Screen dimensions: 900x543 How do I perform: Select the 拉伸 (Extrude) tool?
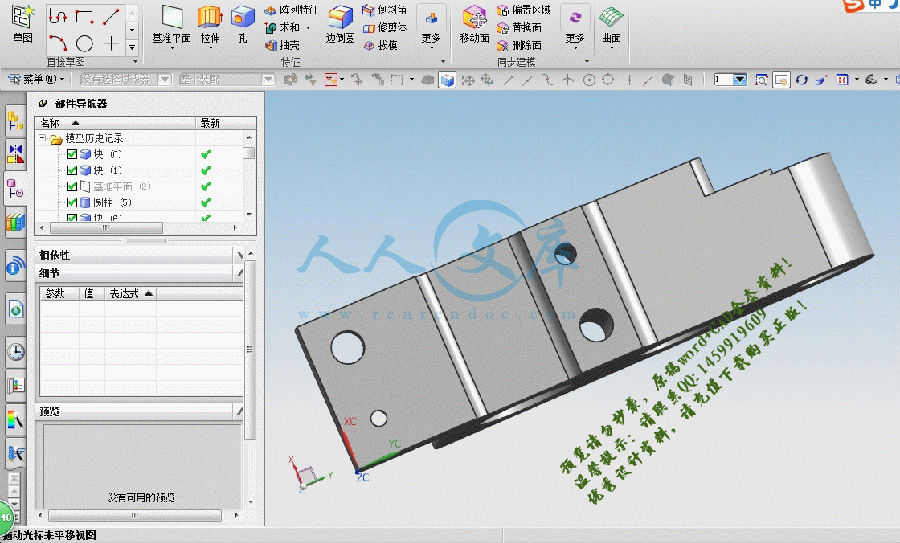tap(210, 25)
